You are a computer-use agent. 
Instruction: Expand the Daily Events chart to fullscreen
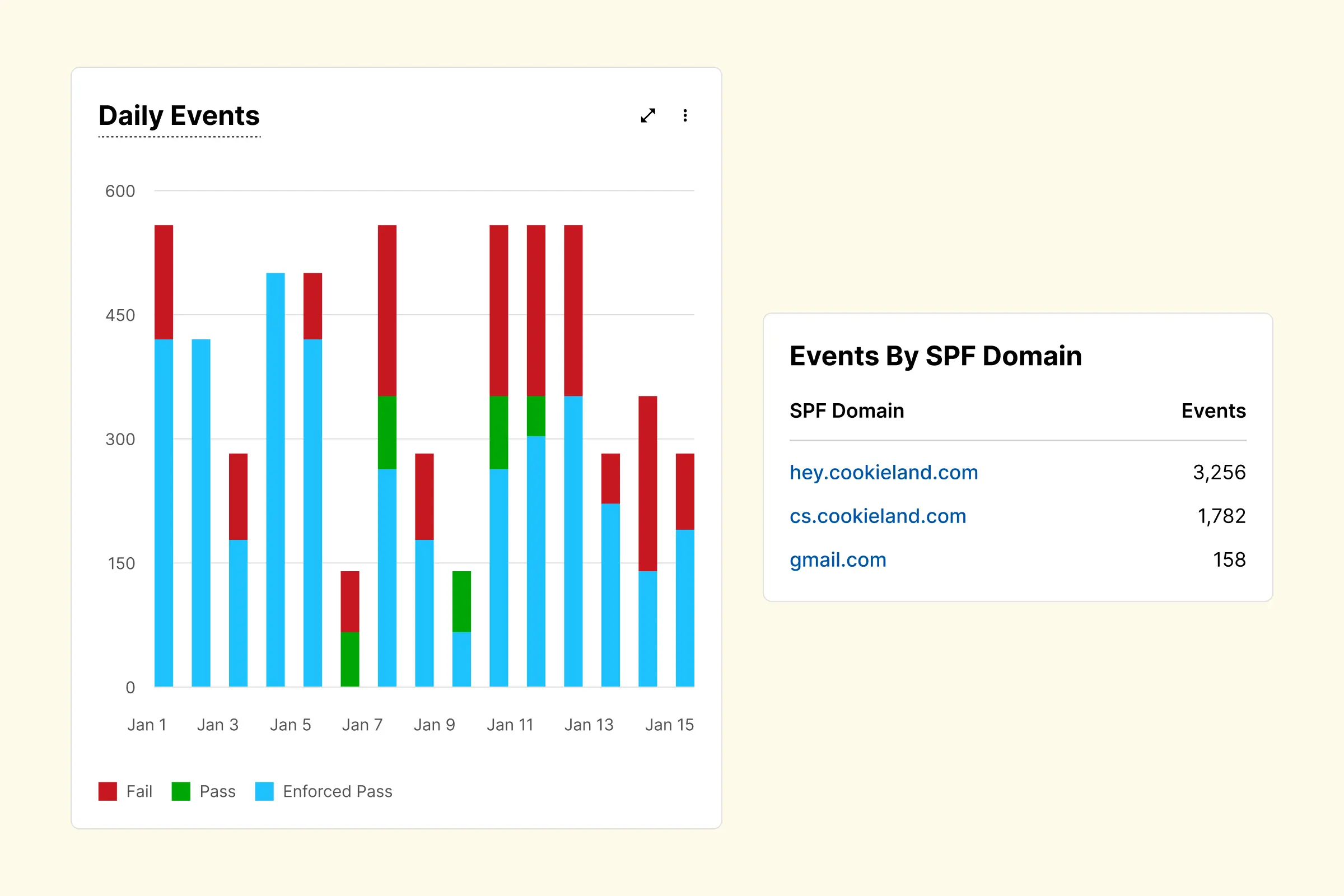[648, 115]
